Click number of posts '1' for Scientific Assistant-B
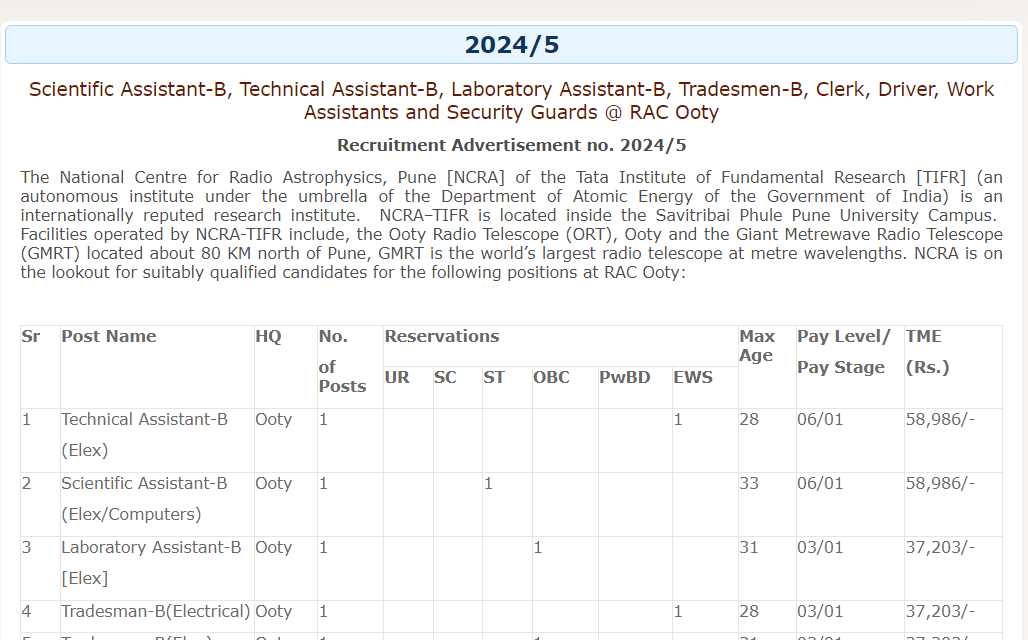This screenshot has width=1028, height=640. point(323,483)
